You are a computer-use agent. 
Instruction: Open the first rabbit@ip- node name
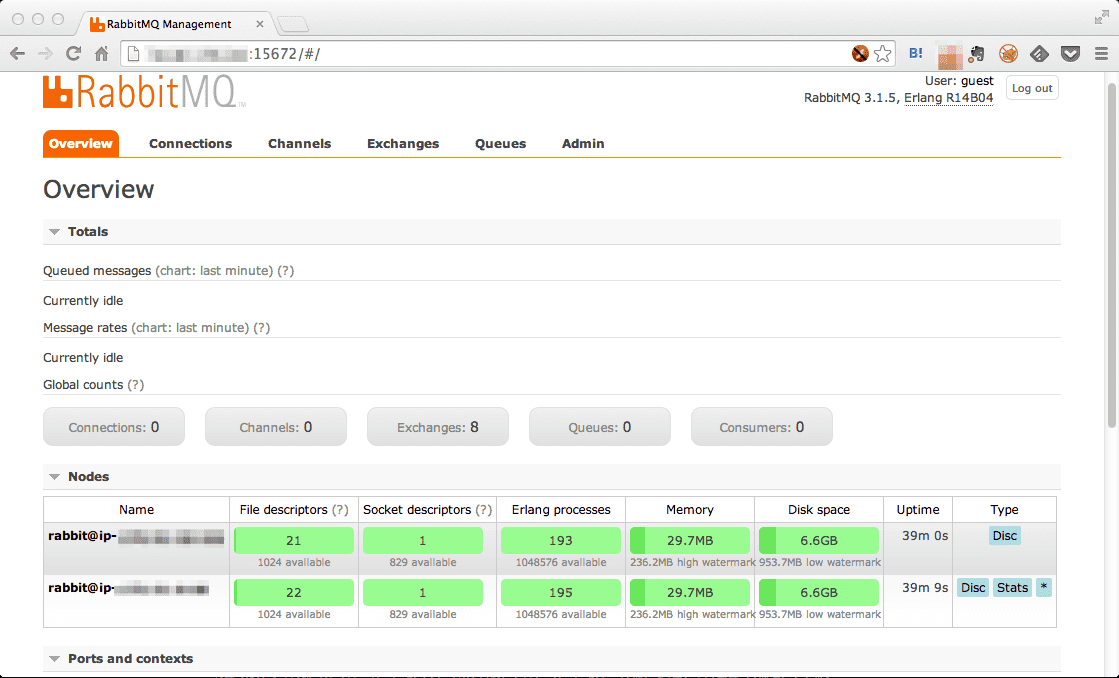(136, 536)
